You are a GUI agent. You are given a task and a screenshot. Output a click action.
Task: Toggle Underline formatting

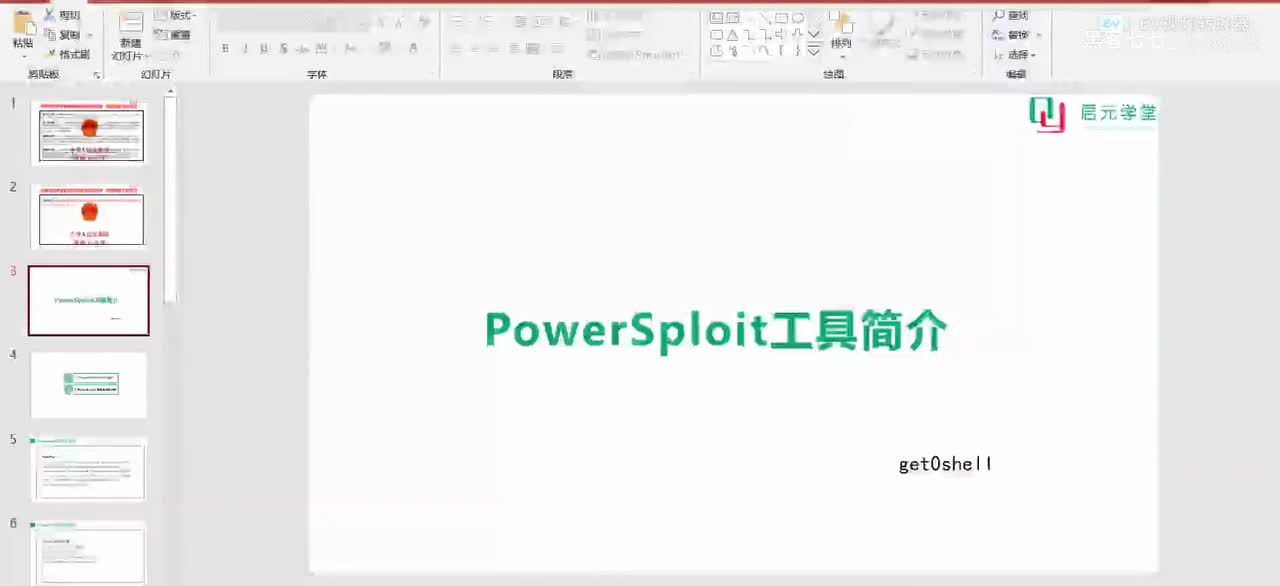click(x=264, y=48)
